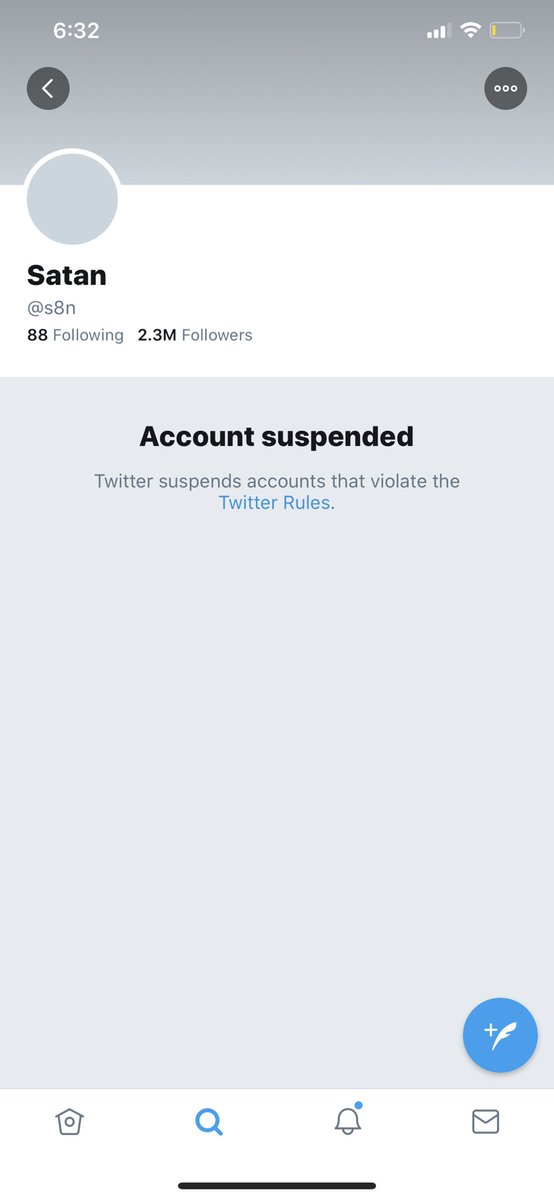The width and height of the screenshot is (554, 1200).
Task: Open the Messages envelope tab
Action: (x=485, y=1122)
